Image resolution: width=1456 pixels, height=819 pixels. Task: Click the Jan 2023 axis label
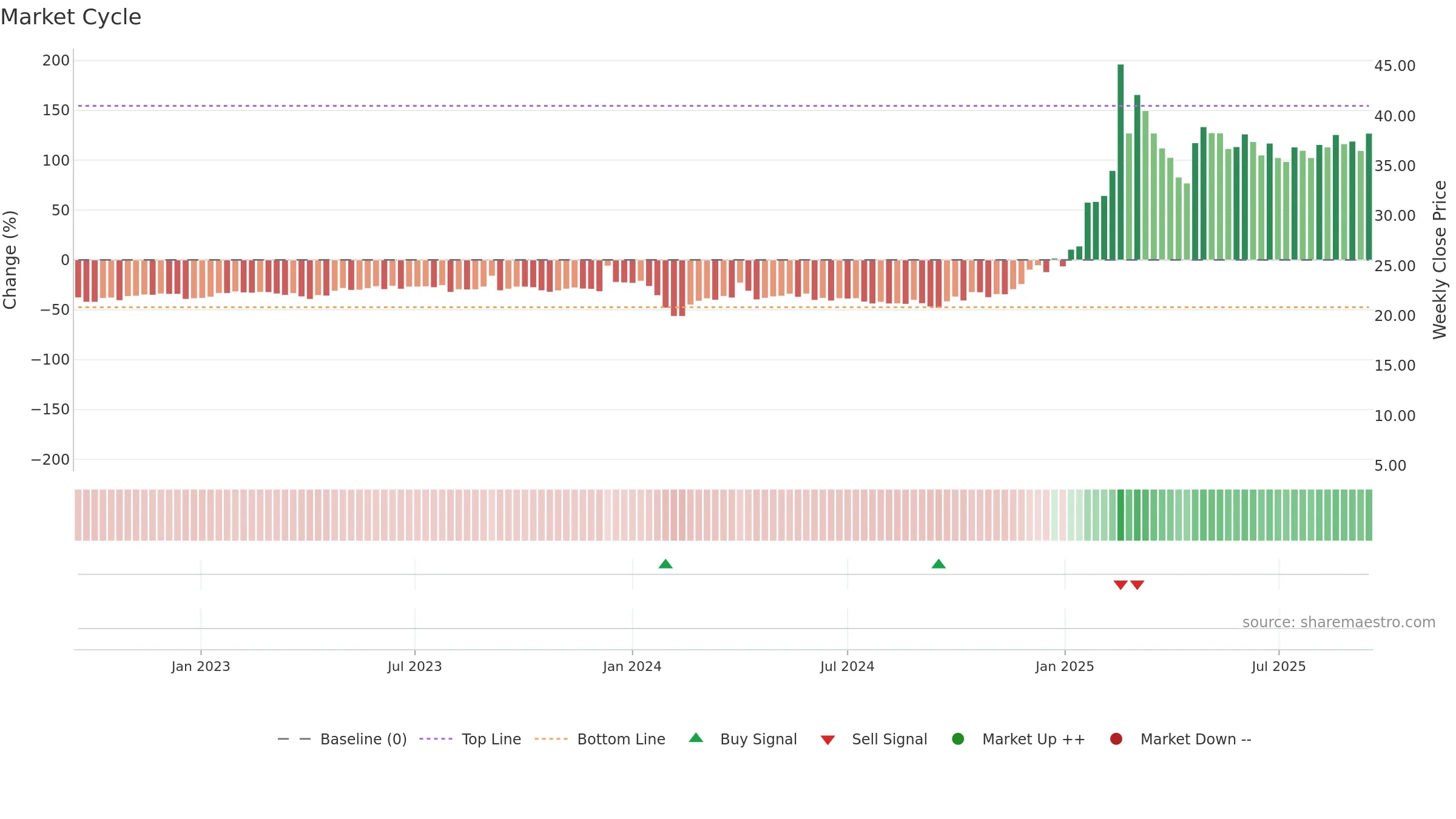[201, 667]
